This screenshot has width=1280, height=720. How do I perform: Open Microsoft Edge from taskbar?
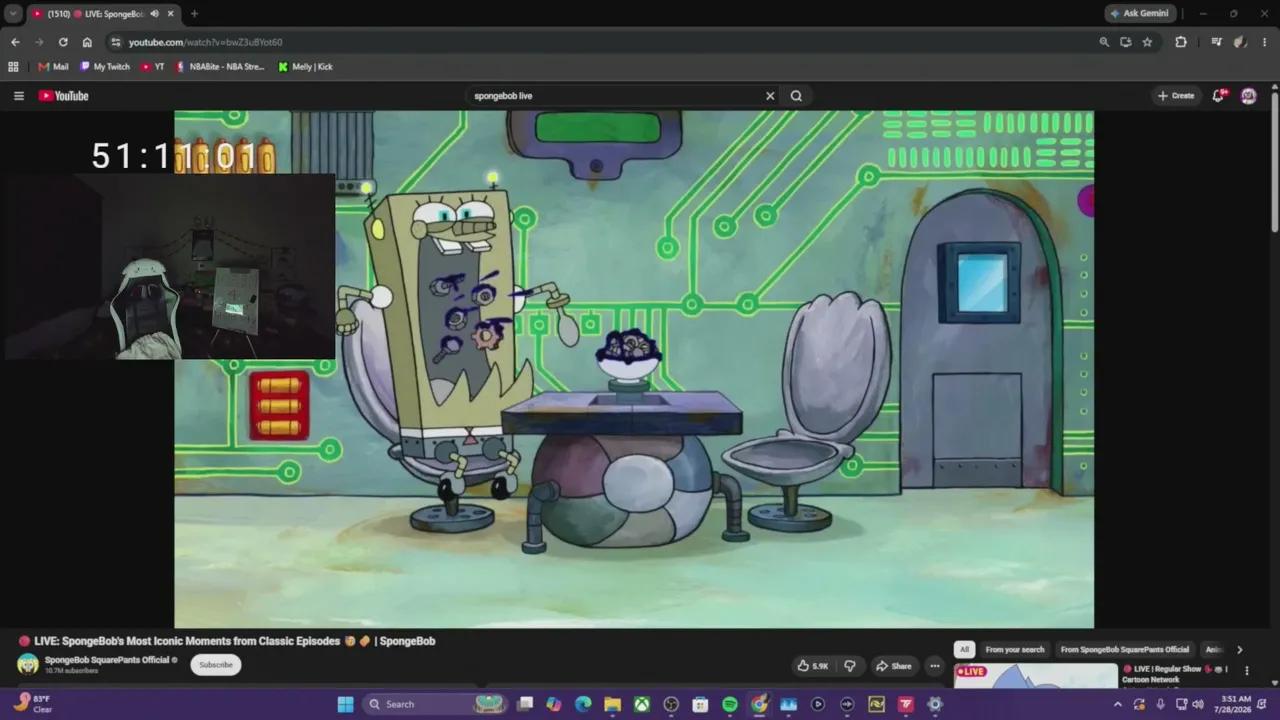click(583, 704)
